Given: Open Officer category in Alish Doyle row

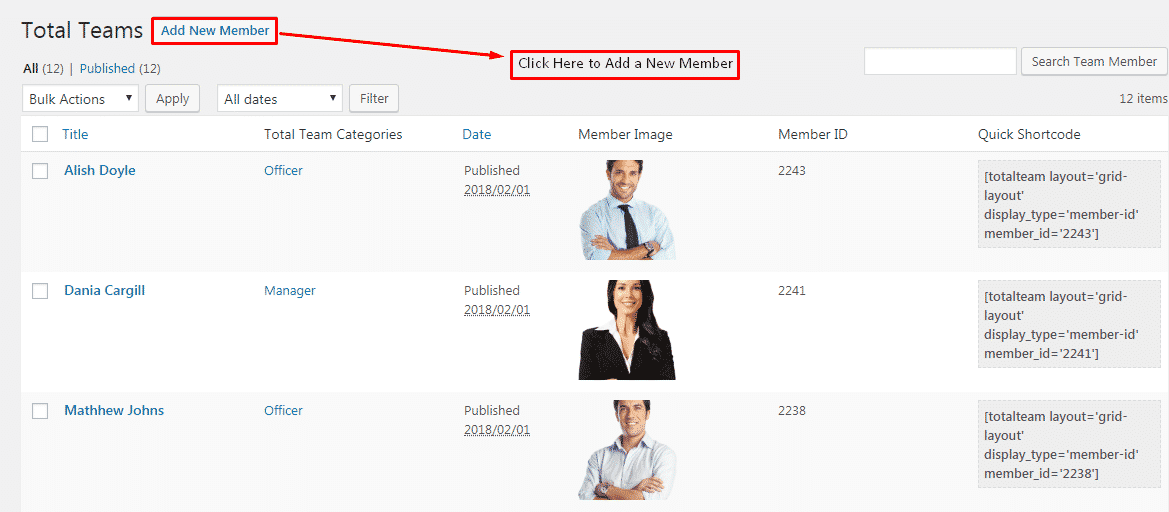Looking at the screenshot, I should point(283,170).
